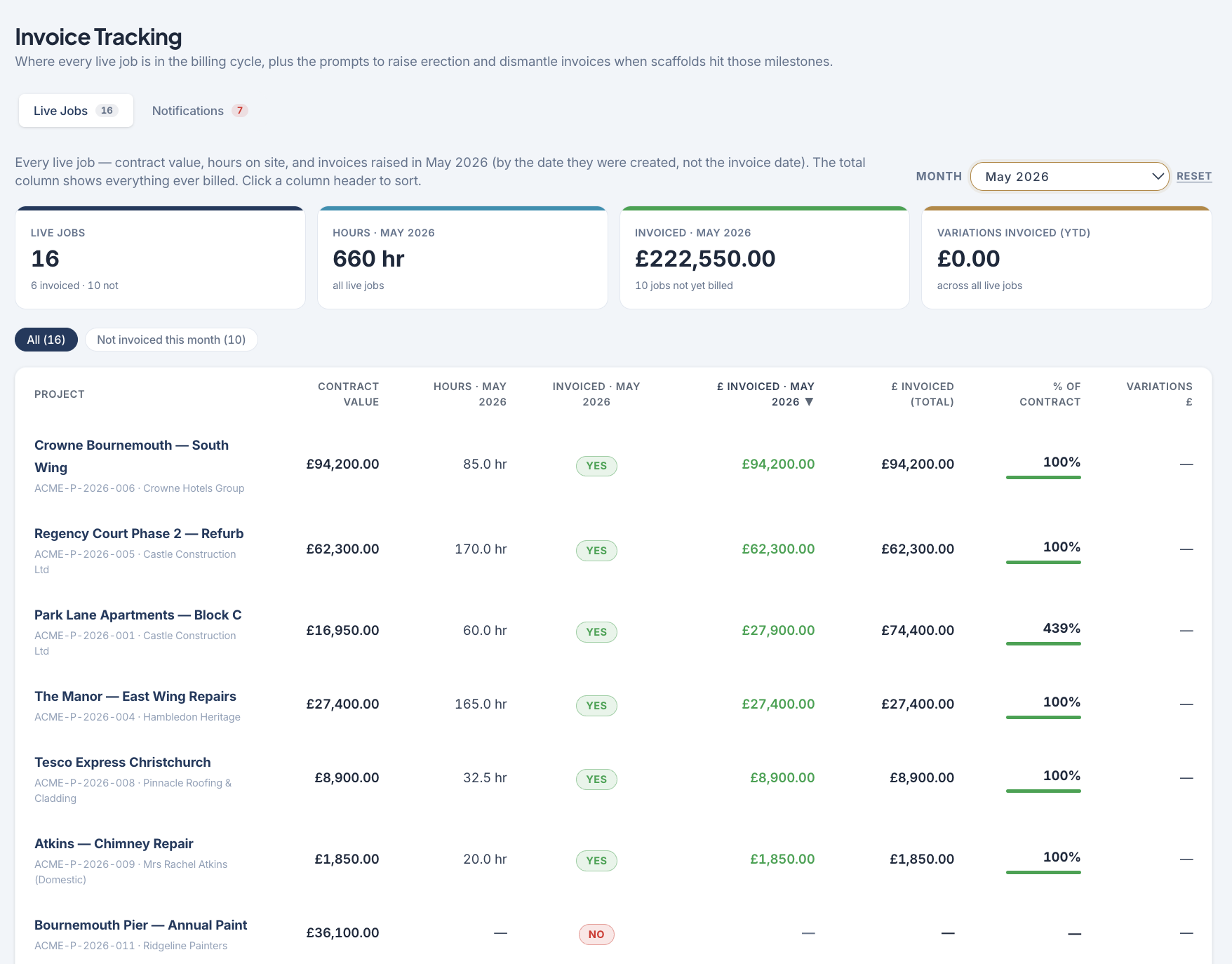The width and height of the screenshot is (1232, 964).
Task: Select the All (16) filter pill
Action: [x=46, y=340]
